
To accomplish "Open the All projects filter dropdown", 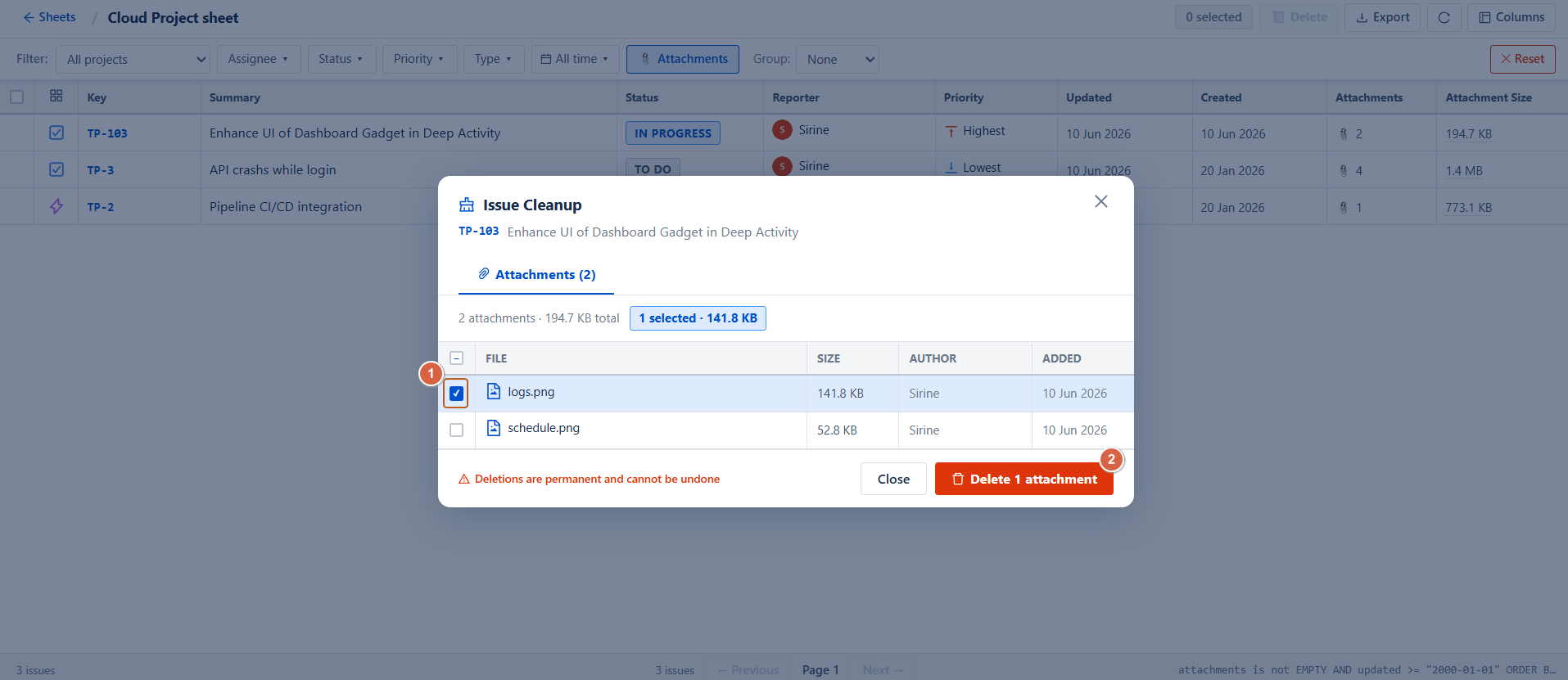I will point(133,59).
